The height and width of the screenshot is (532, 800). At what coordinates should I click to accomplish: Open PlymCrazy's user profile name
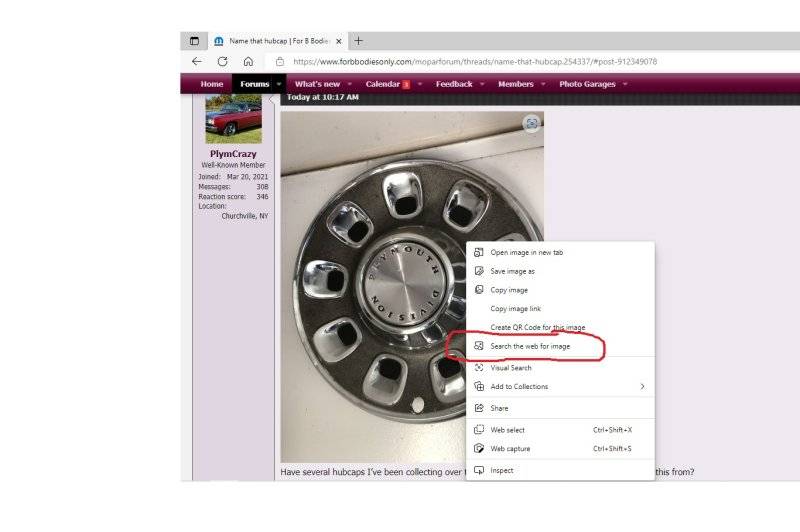[233, 154]
